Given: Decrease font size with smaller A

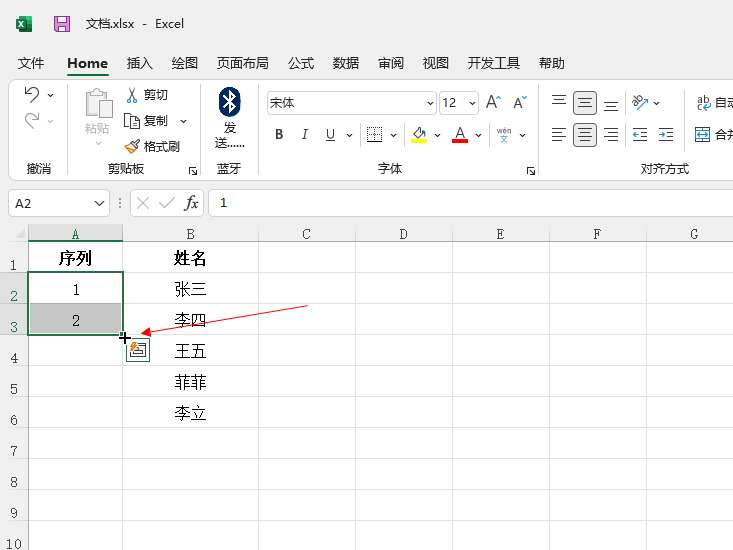Looking at the screenshot, I should pyautogui.click(x=520, y=102).
